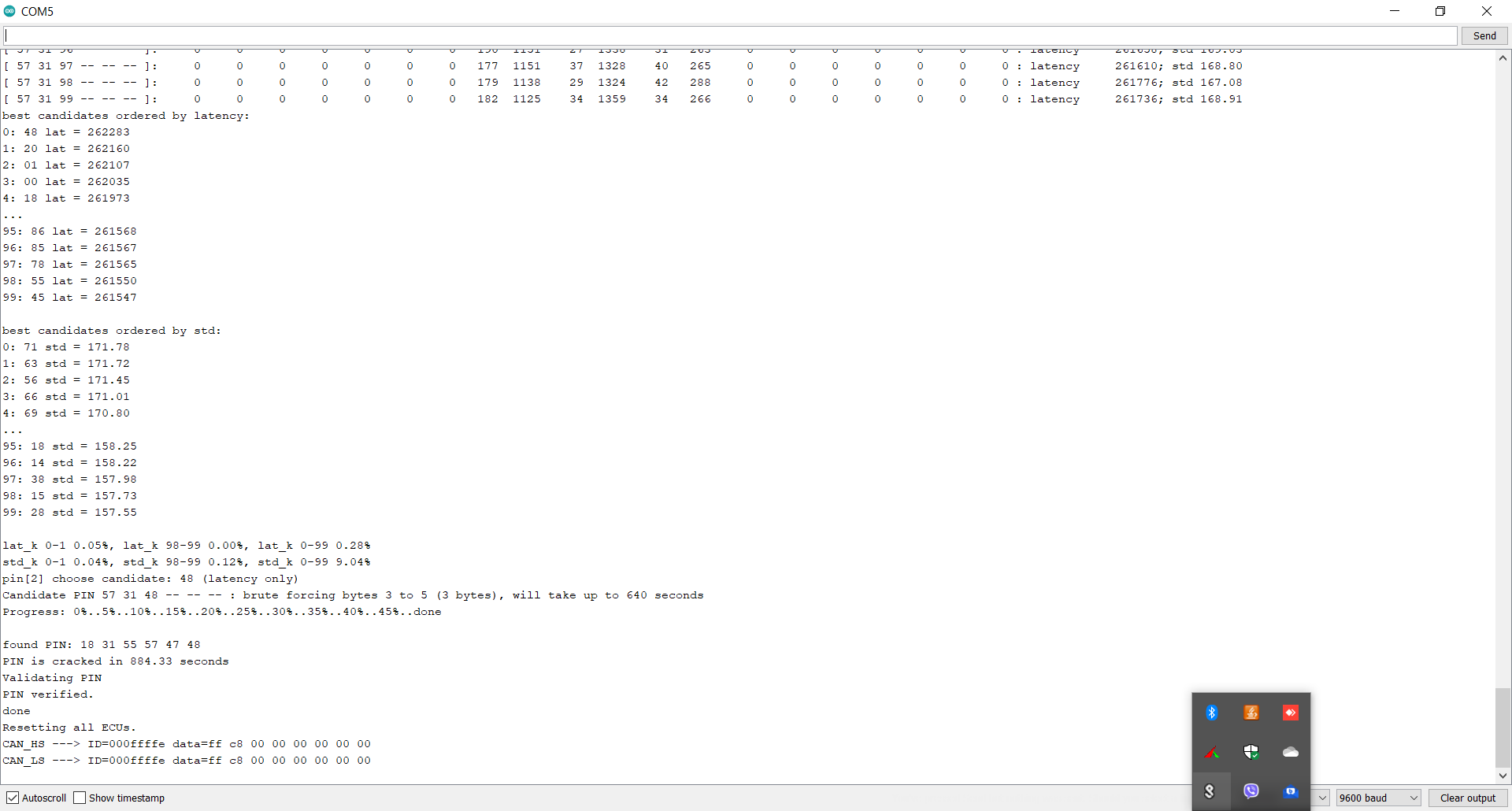The width and height of the screenshot is (1512, 811).
Task: Open Windows Security shield icon
Action: click(1251, 753)
